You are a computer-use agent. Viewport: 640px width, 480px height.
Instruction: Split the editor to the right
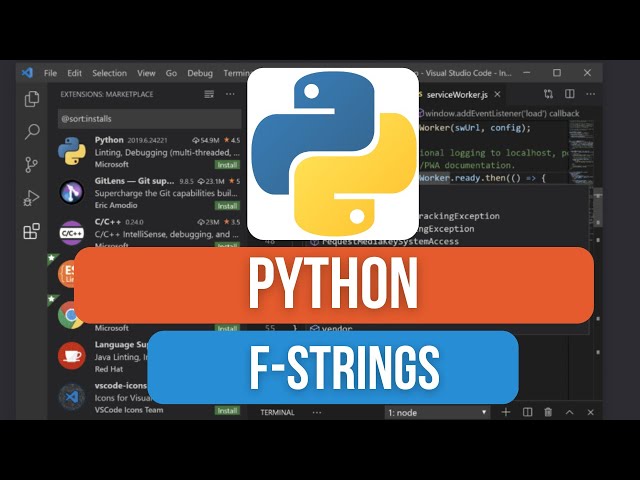570,94
